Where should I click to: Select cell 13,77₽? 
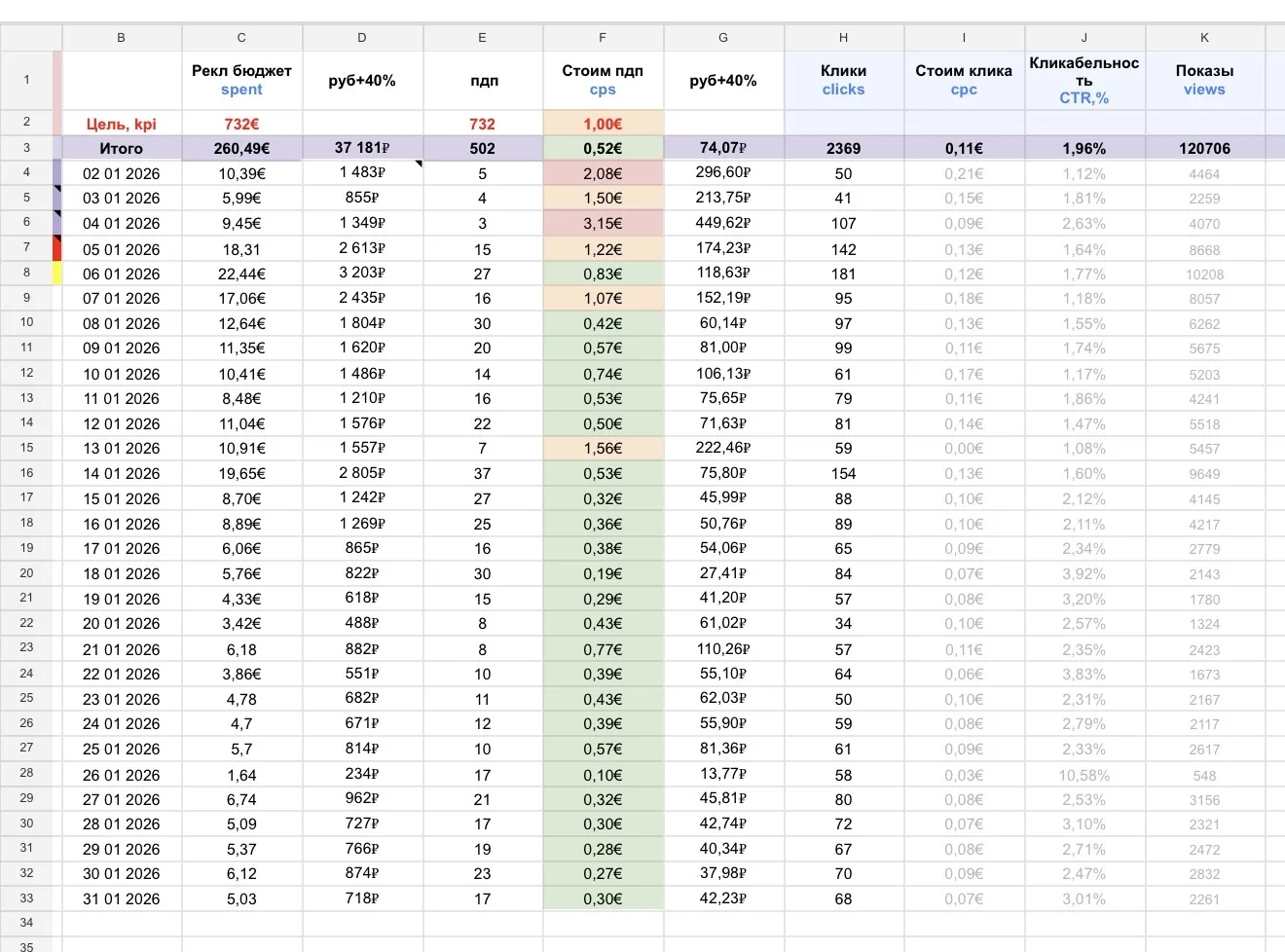click(723, 775)
